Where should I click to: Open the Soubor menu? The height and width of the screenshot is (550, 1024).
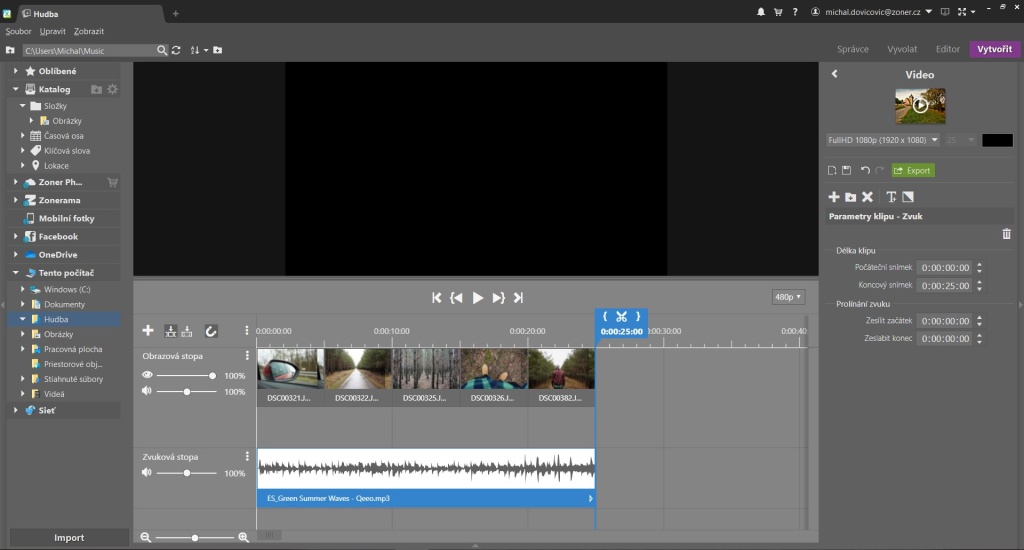coord(18,31)
